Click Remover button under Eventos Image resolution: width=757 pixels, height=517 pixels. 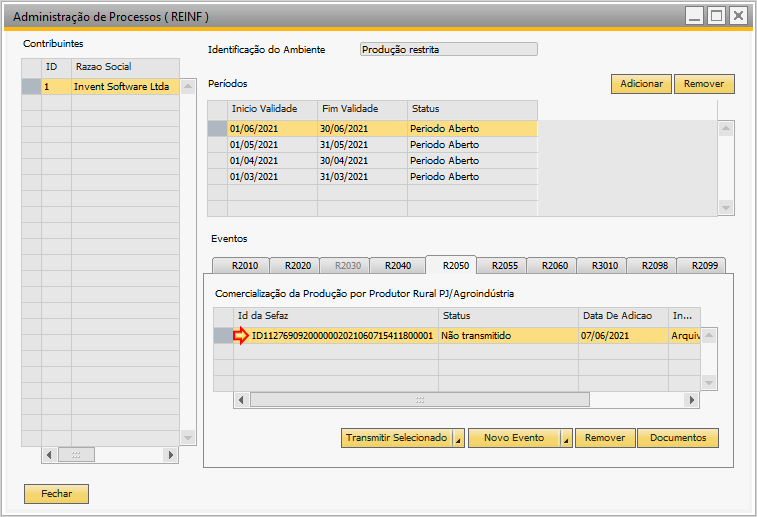(x=605, y=438)
